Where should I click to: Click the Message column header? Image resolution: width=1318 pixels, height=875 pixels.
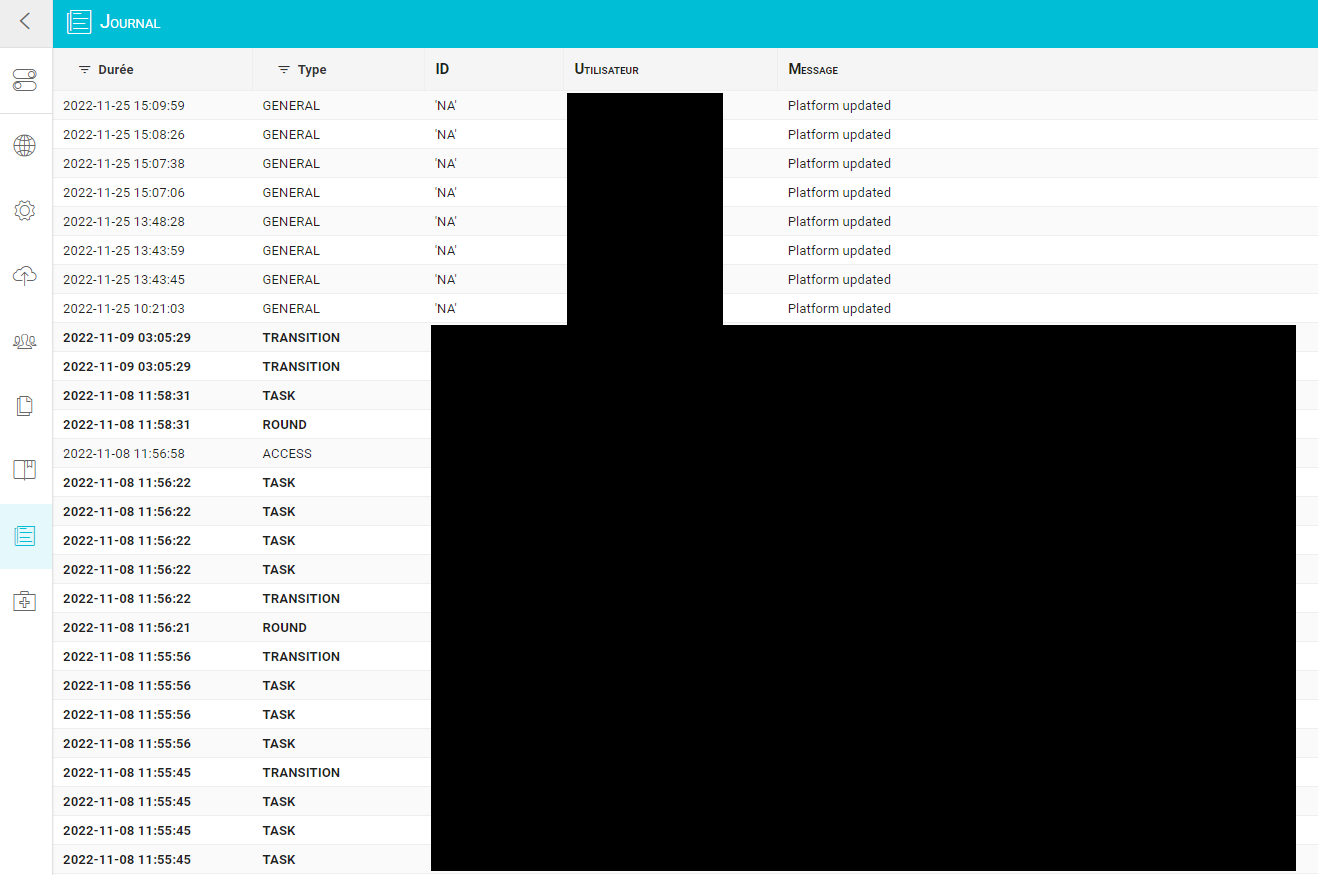pyautogui.click(x=813, y=70)
